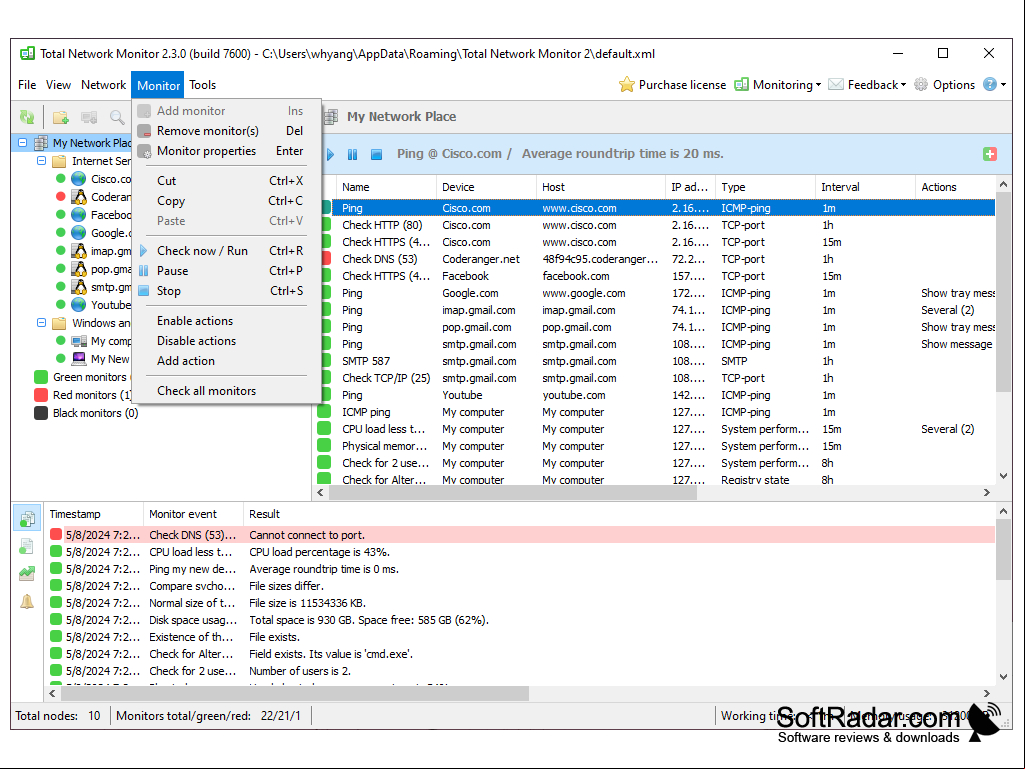Click the Check TCP/IP (25) monitor row
Viewport: 1025px width, 769px height.
[x=656, y=378]
